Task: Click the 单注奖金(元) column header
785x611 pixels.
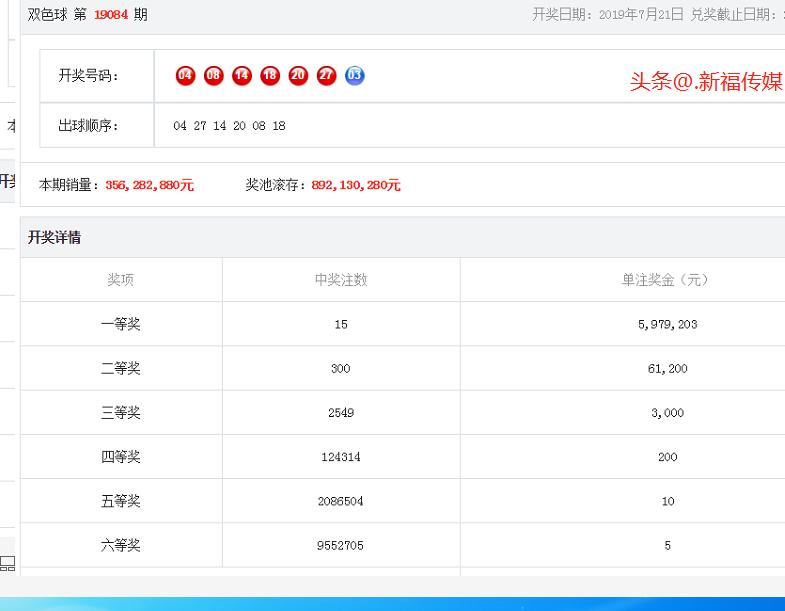Action: click(x=666, y=280)
